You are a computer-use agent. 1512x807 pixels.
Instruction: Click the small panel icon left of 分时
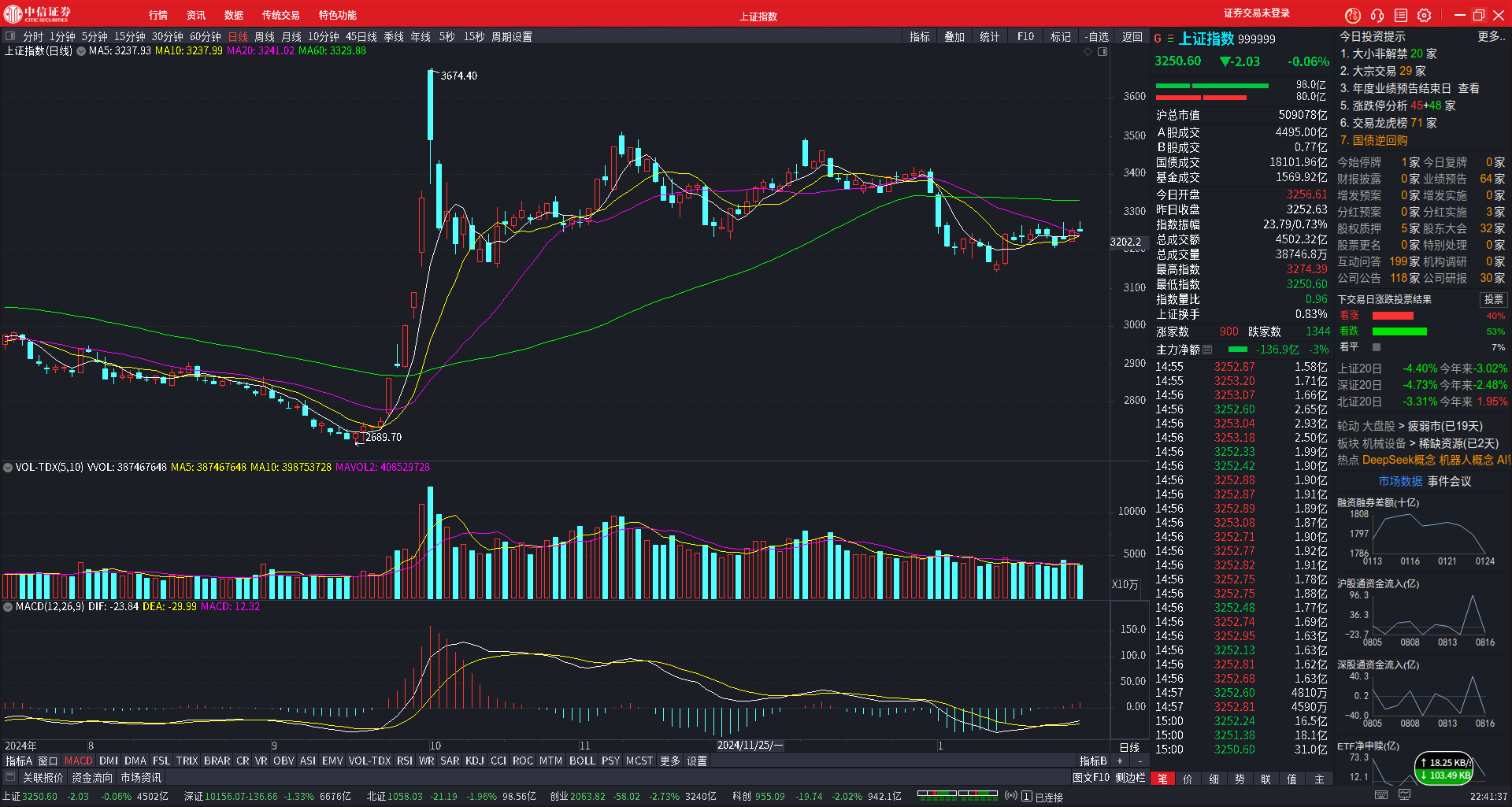10,36
